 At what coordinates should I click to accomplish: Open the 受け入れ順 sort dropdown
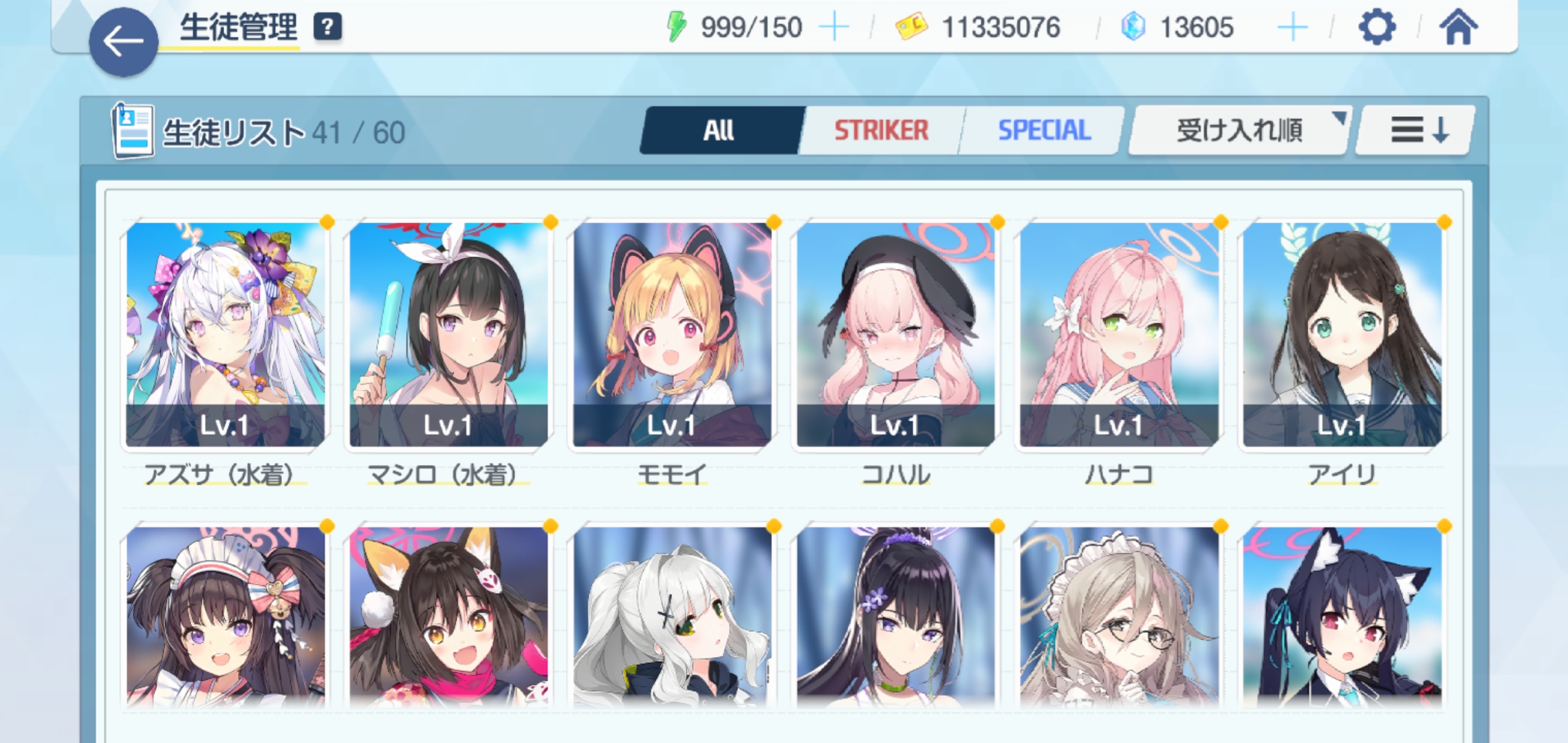point(1240,129)
